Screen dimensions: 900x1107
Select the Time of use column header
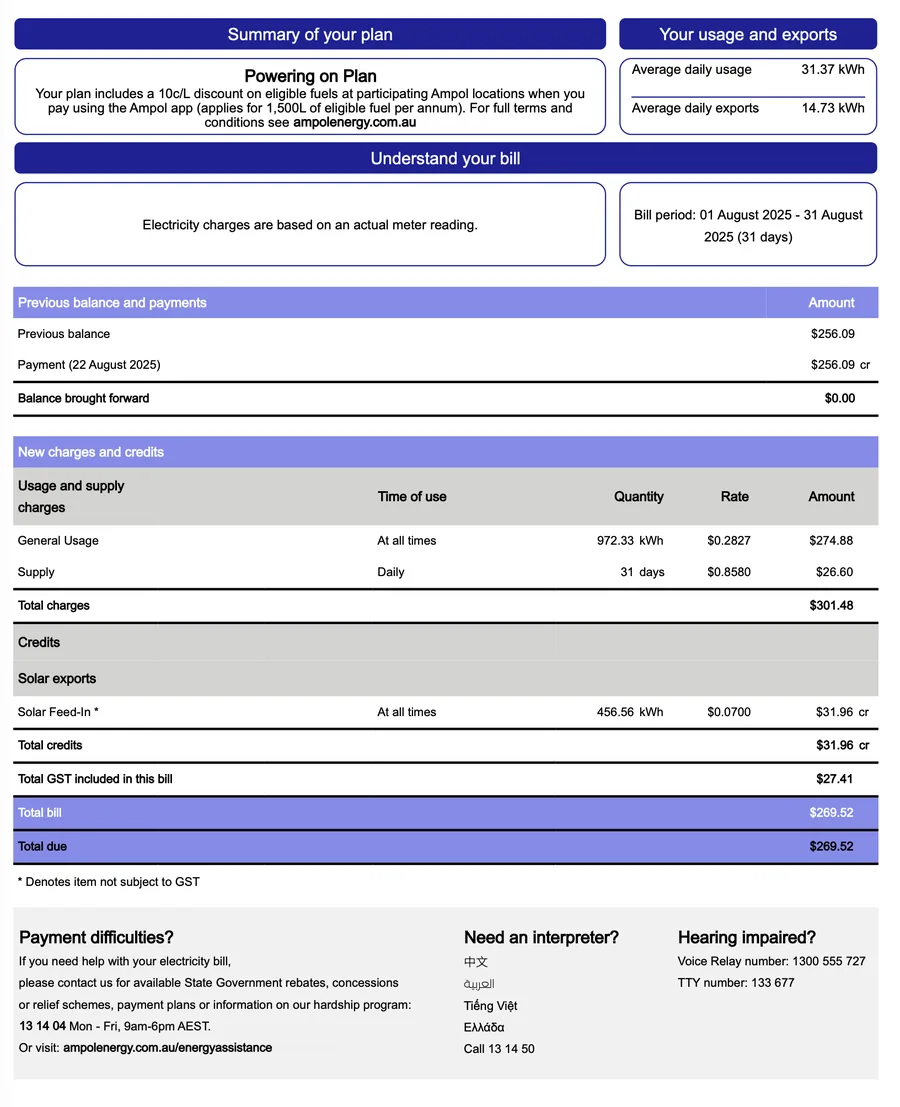412,497
